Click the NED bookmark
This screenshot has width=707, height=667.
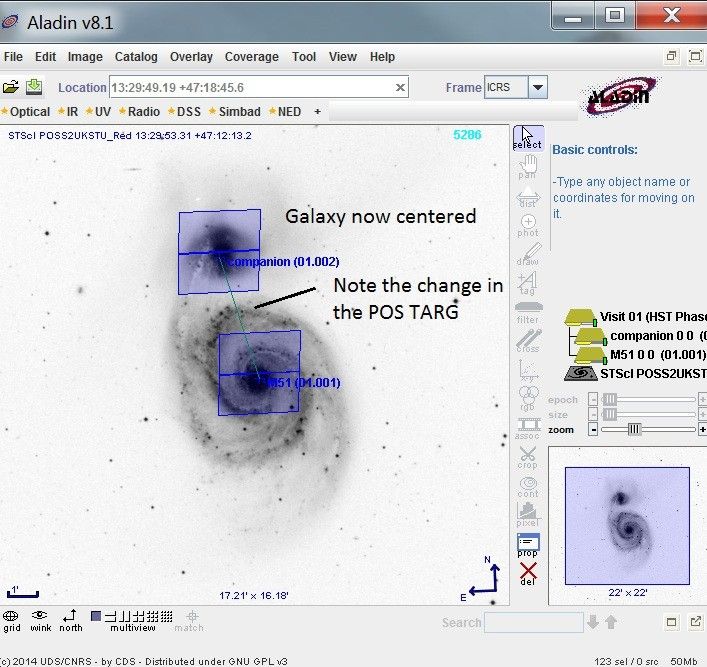[x=285, y=111]
